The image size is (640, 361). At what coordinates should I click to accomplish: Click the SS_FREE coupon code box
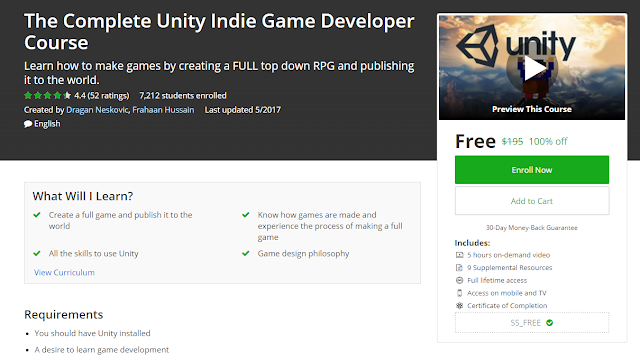tap(532, 323)
